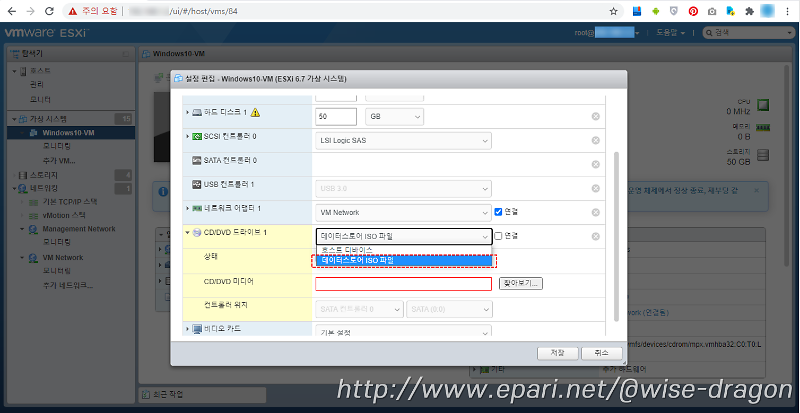
Task: Remove Hard Disk 1 device
Action: click(x=595, y=116)
